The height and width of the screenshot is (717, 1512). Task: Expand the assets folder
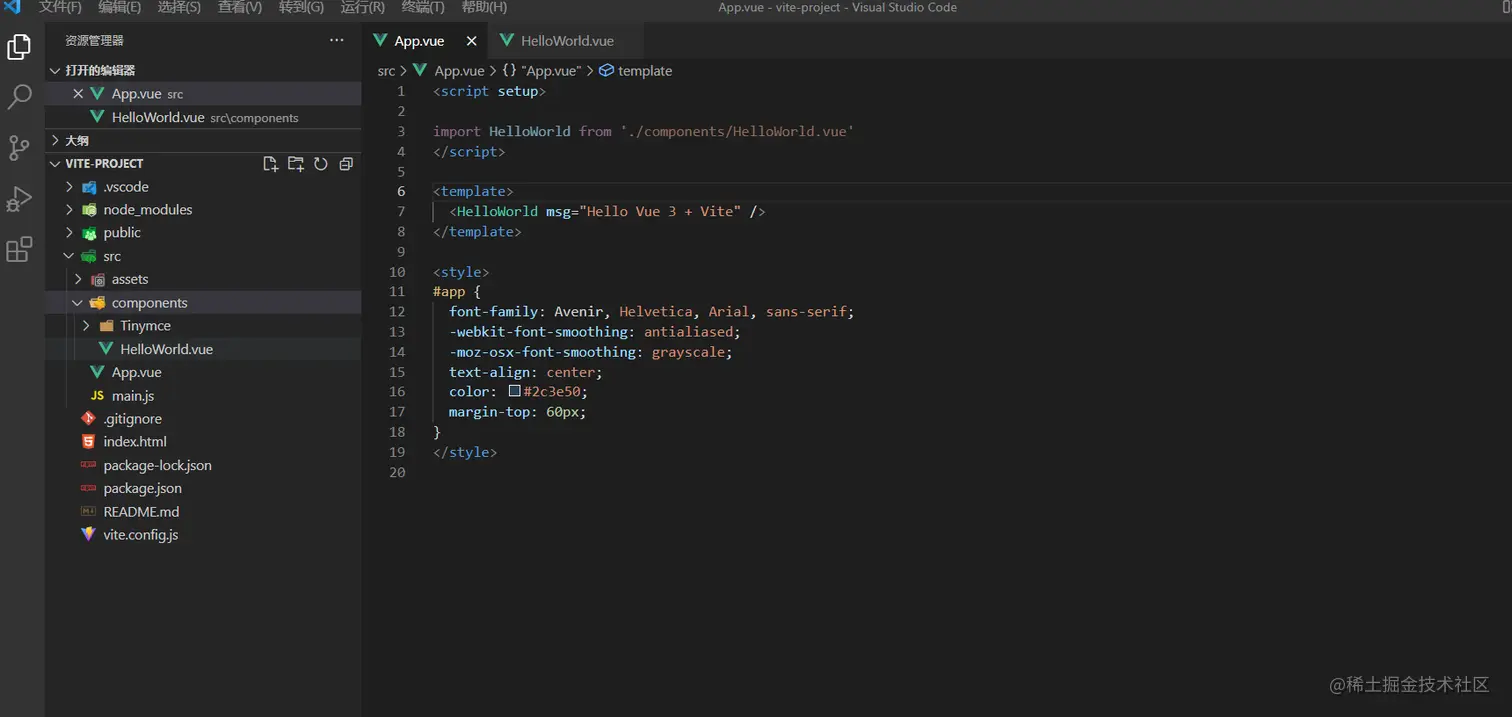tap(78, 280)
